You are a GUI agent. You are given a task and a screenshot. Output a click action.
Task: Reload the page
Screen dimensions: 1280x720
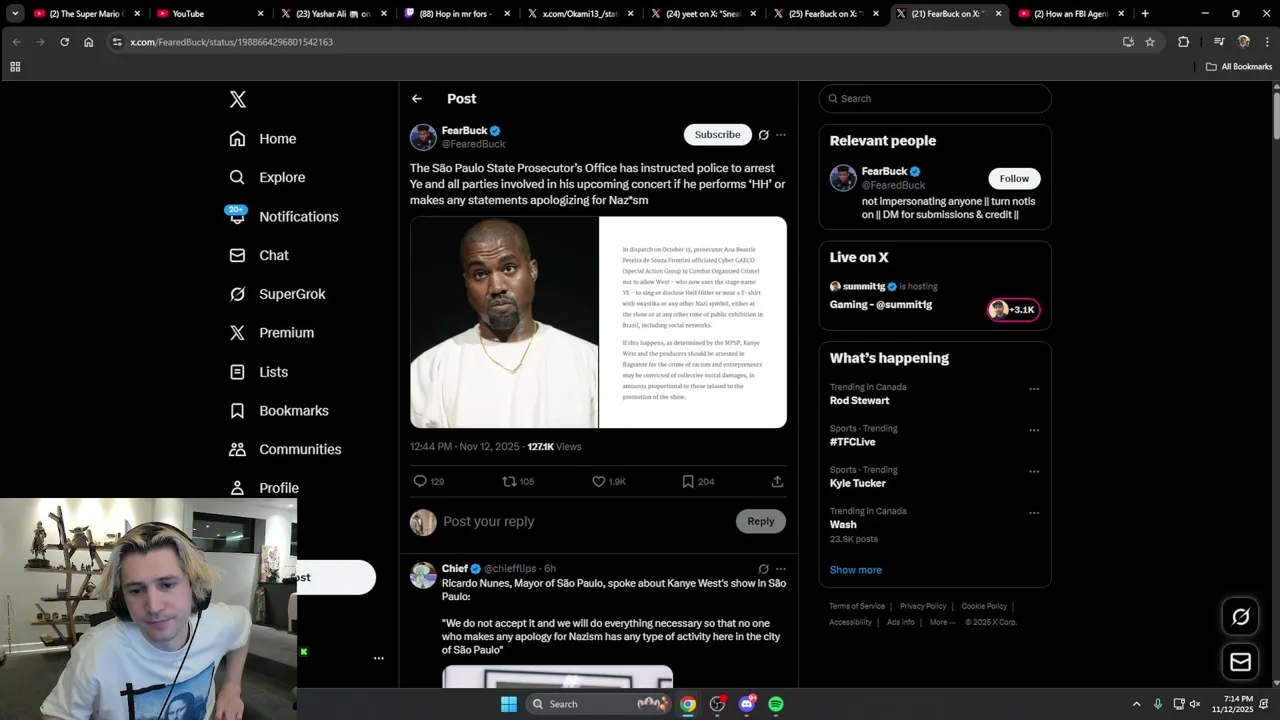coord(64,42)
